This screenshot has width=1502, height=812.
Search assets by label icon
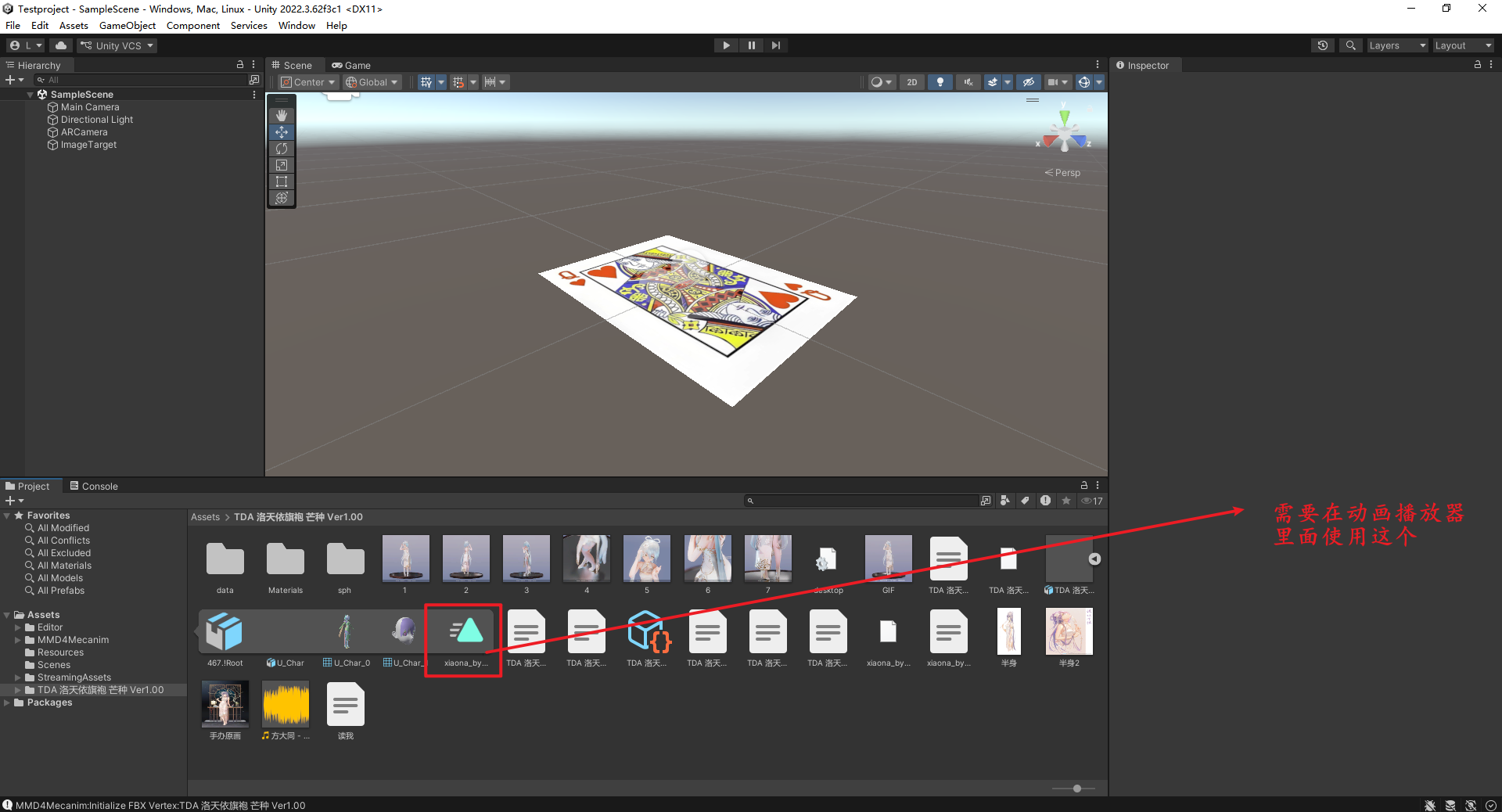(x=1026, y=501)
